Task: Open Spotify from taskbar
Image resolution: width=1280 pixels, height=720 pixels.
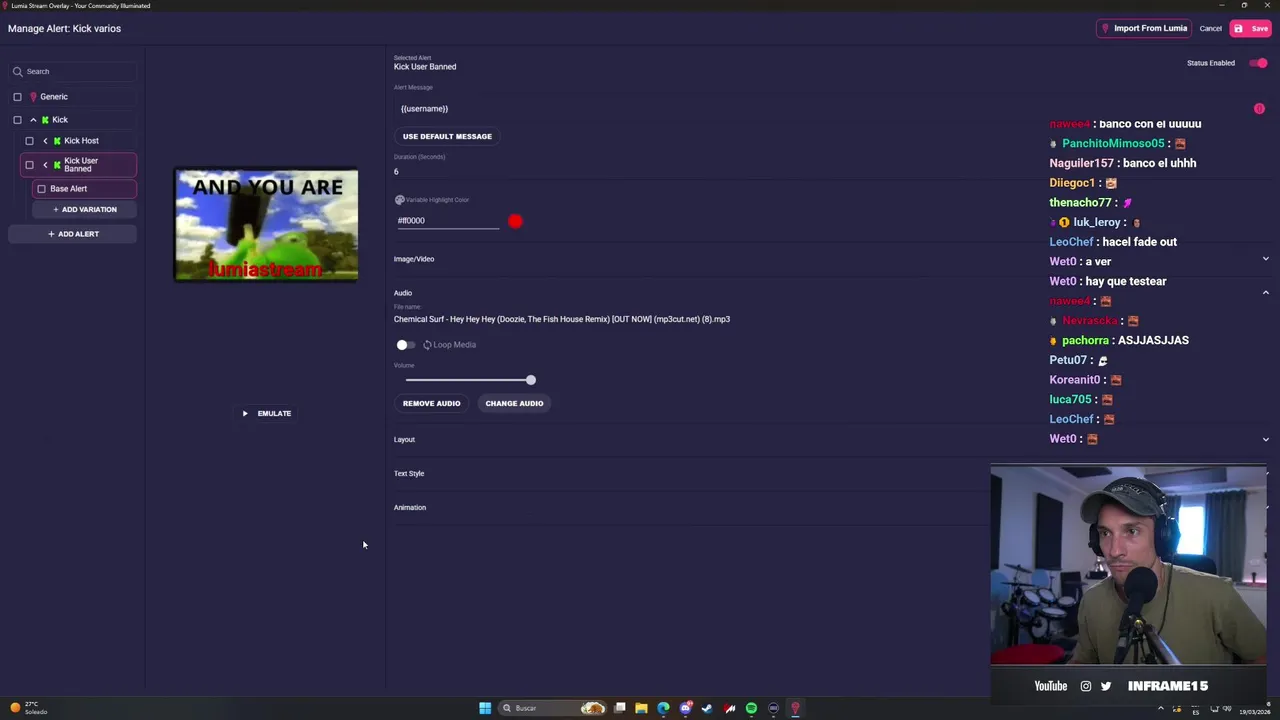Action: (x=751, y=708)
